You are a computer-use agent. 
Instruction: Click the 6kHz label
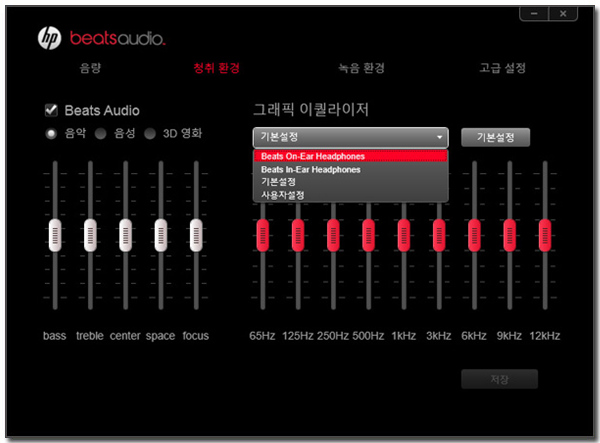[x=474, y=336]
